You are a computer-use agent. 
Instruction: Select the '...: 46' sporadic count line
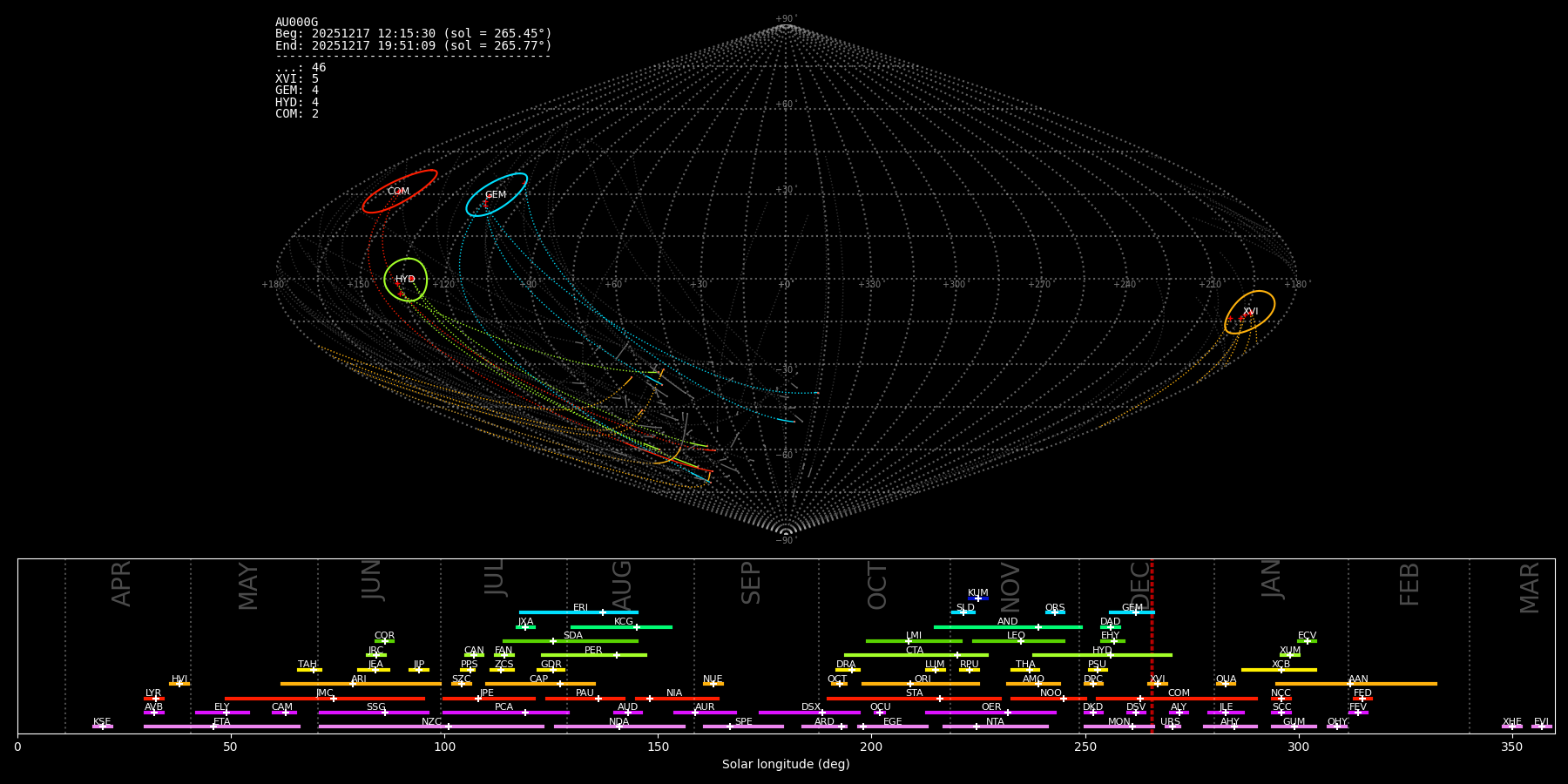301,68
